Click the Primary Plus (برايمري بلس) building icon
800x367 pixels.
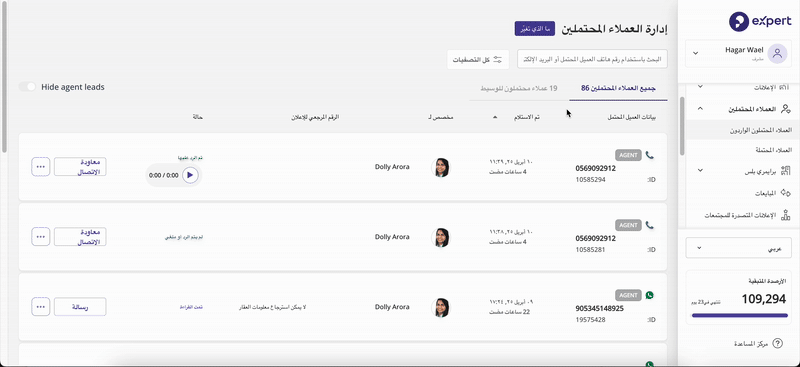785,171
